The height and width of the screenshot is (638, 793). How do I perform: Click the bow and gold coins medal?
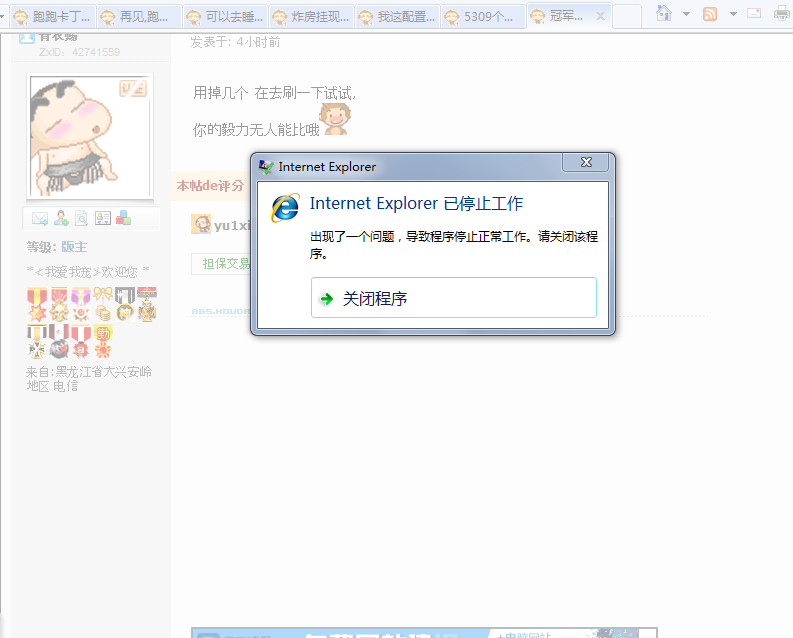[103, 304]
